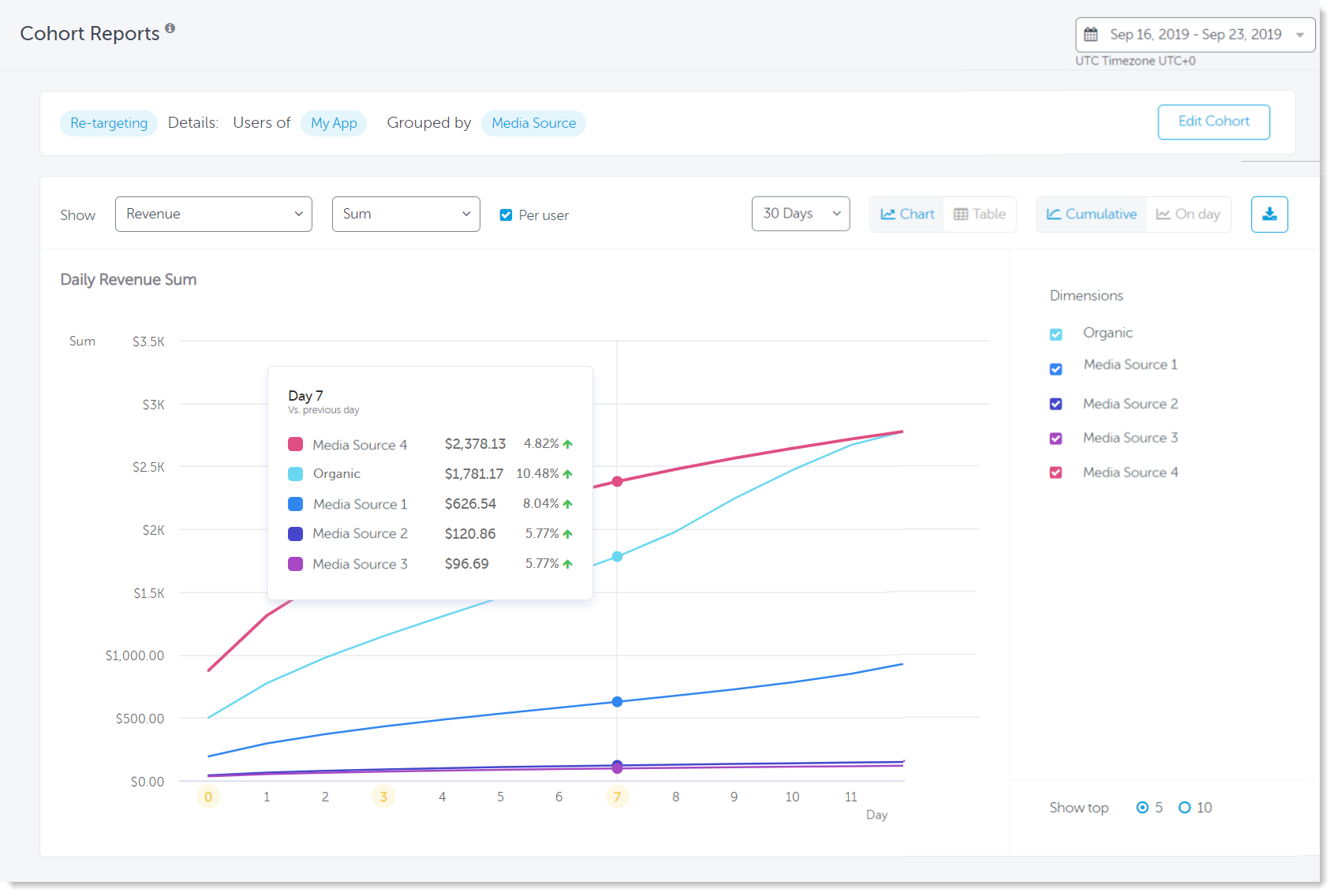
Task: Click Organic light-blue tooltip swatch
Action: pos(296,474)
